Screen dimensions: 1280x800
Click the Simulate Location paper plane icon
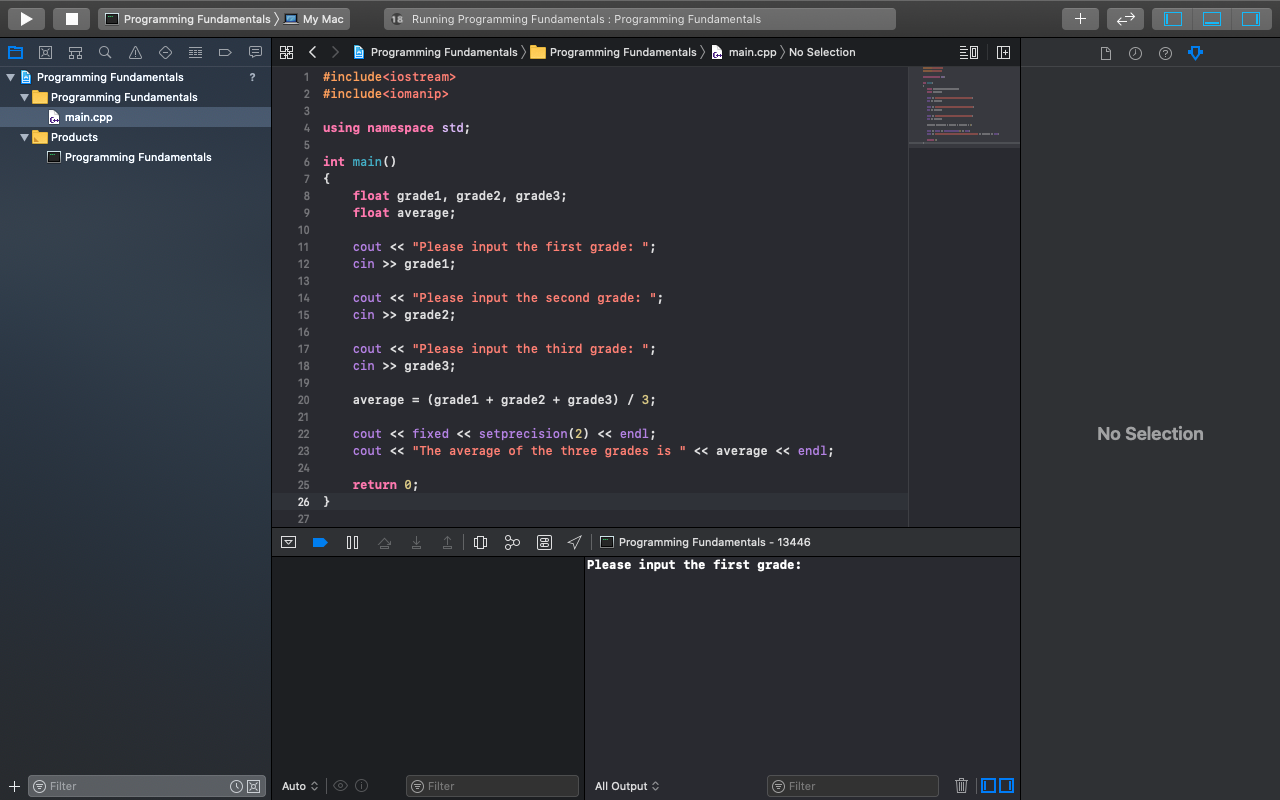574,542
